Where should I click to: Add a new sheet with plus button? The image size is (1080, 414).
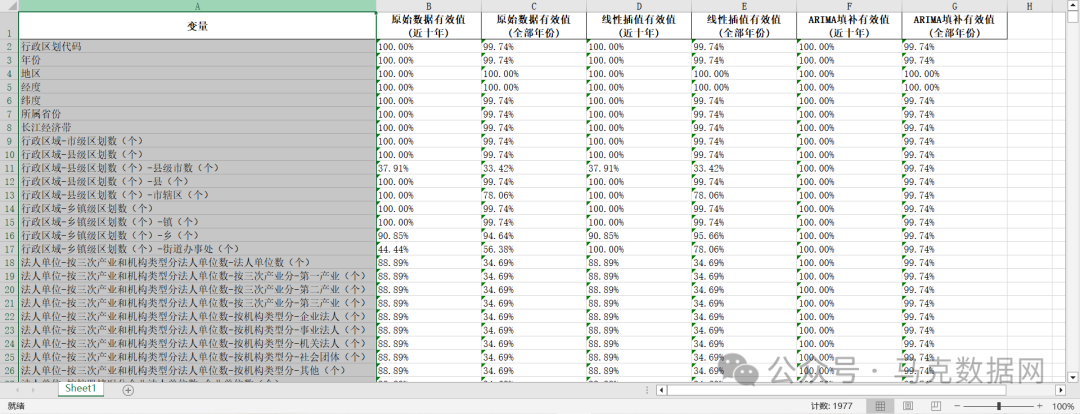tap(127, 390)
